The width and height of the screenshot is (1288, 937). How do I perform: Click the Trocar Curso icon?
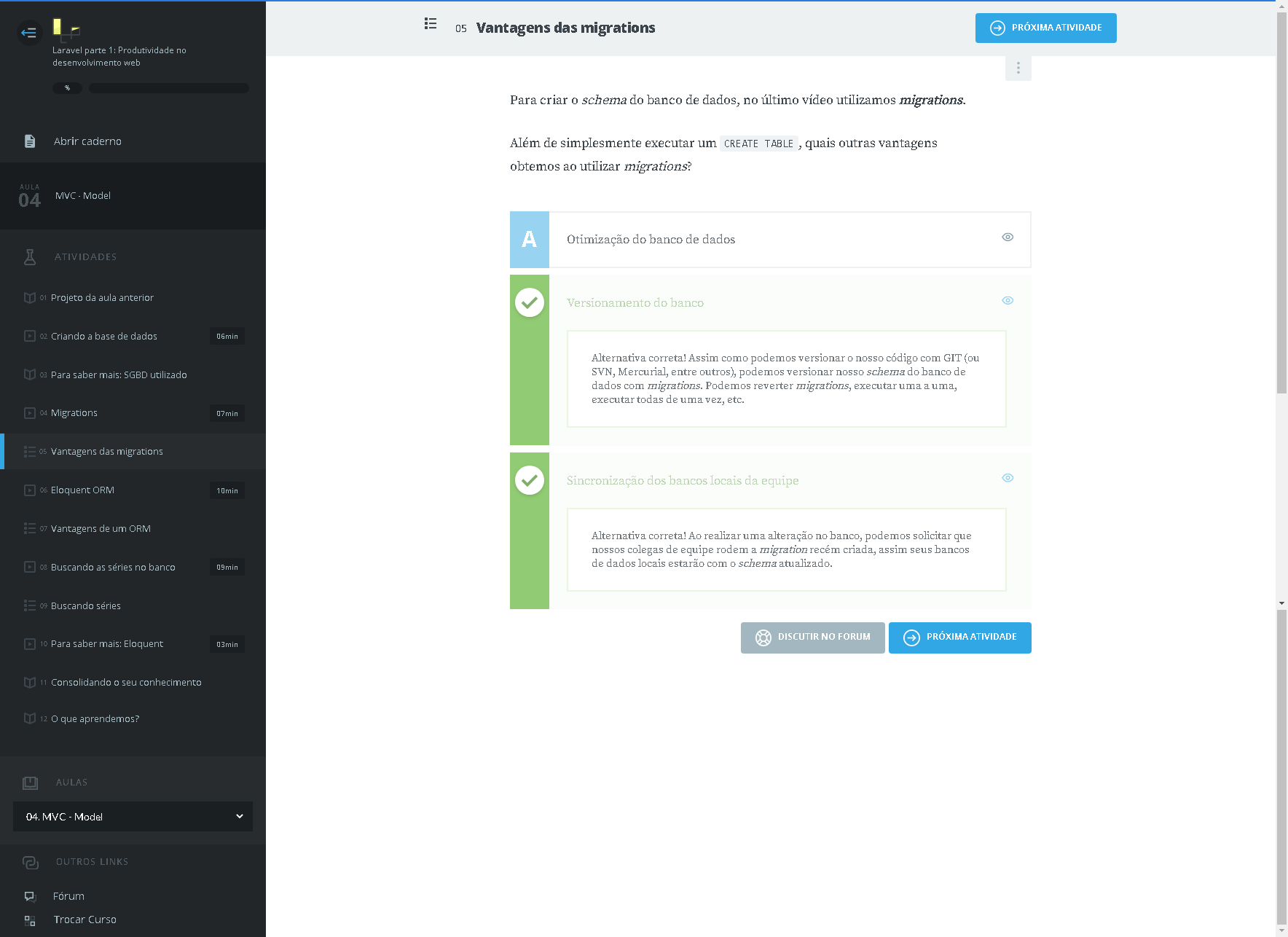pyautogui.click(x=30, y=920)
